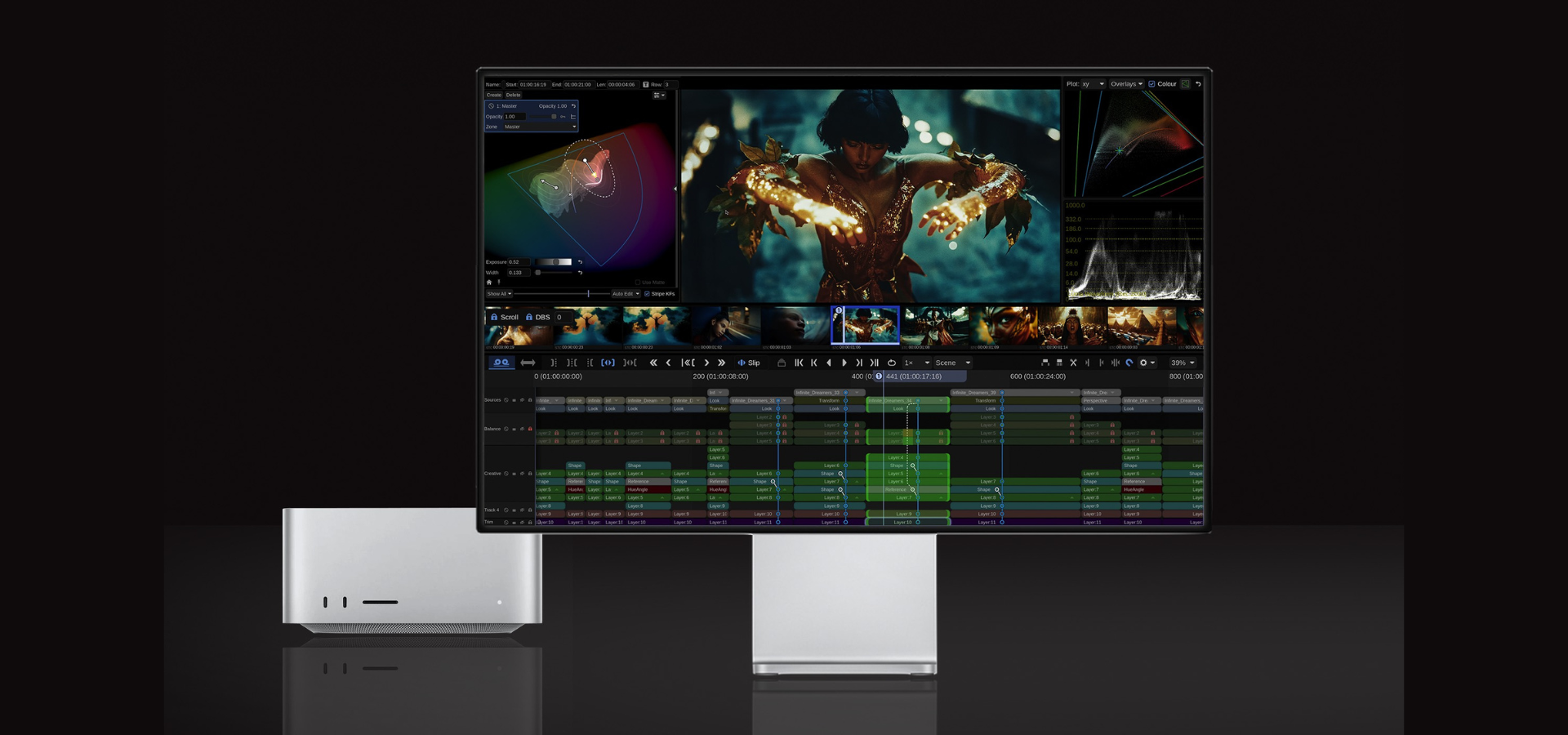1568x735 pixels.
Task: Click the undo arrow beside the Colour checkbox
Action: (x=1200, y=83)
